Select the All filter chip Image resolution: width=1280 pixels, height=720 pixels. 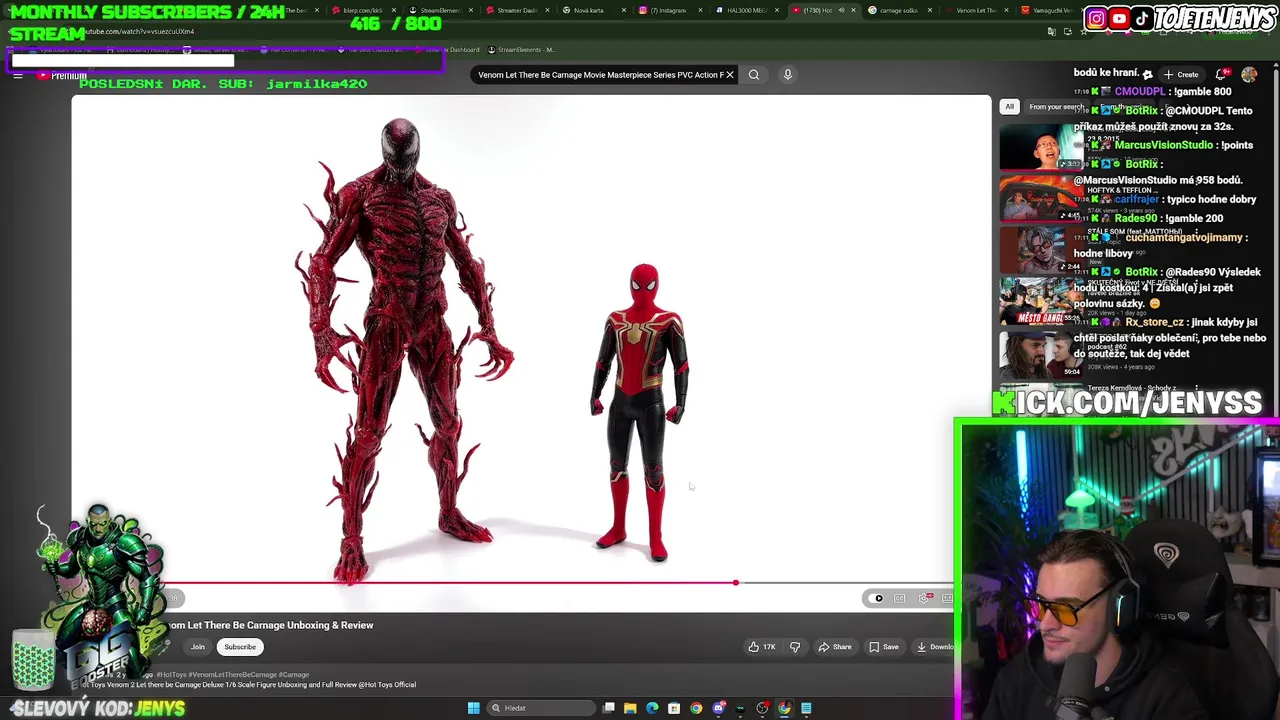(x=1010, y=107)
